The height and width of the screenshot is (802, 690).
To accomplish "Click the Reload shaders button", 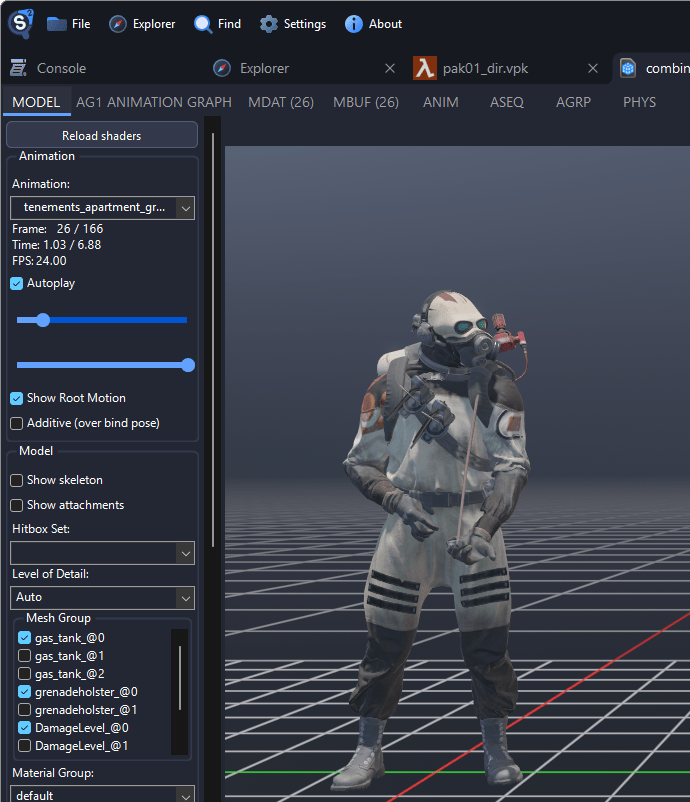I will click(102, 135).
